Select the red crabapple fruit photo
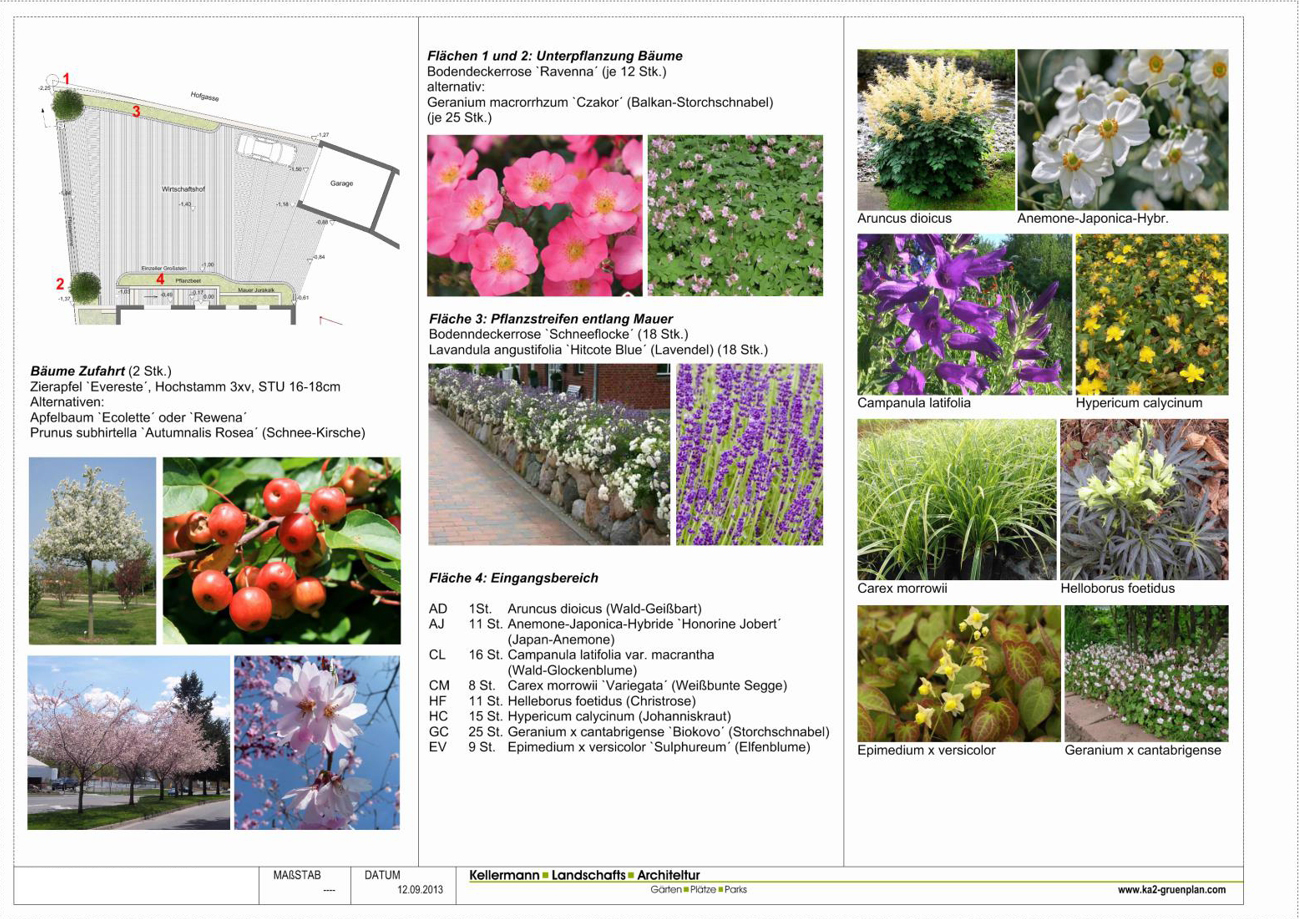 (x=281, y=550)
